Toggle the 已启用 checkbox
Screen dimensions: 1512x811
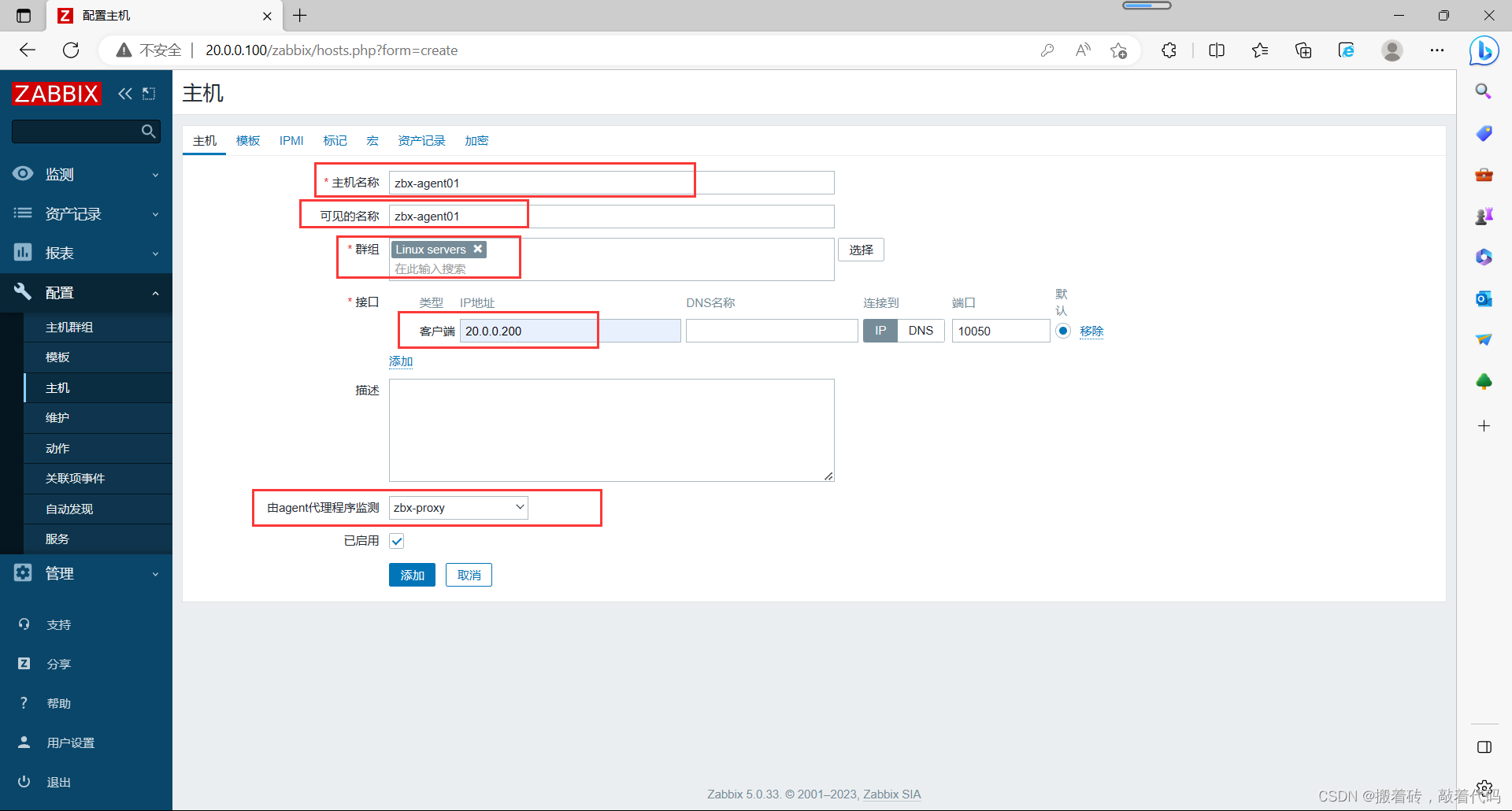397,541
